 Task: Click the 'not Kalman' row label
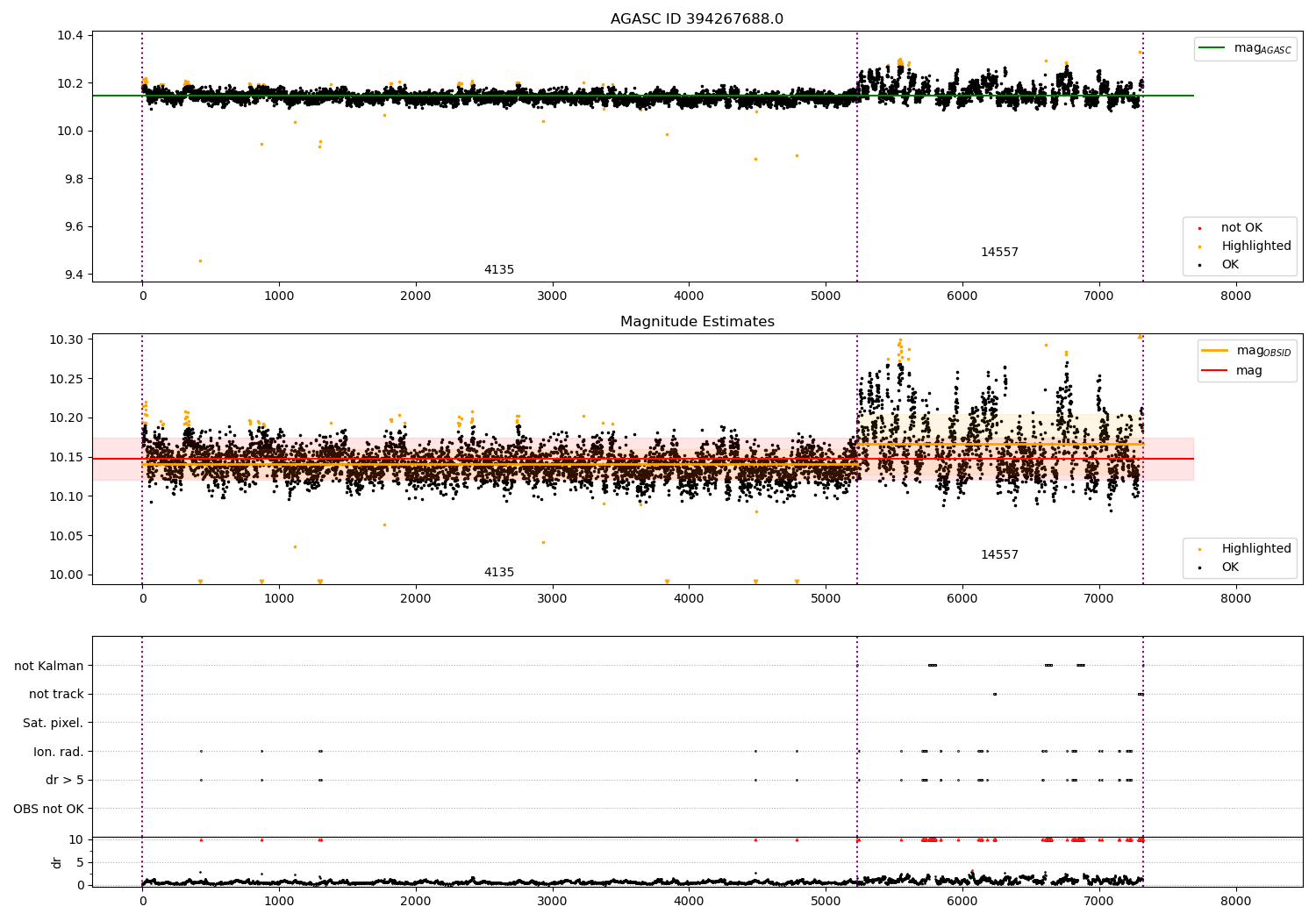(49, 666)
